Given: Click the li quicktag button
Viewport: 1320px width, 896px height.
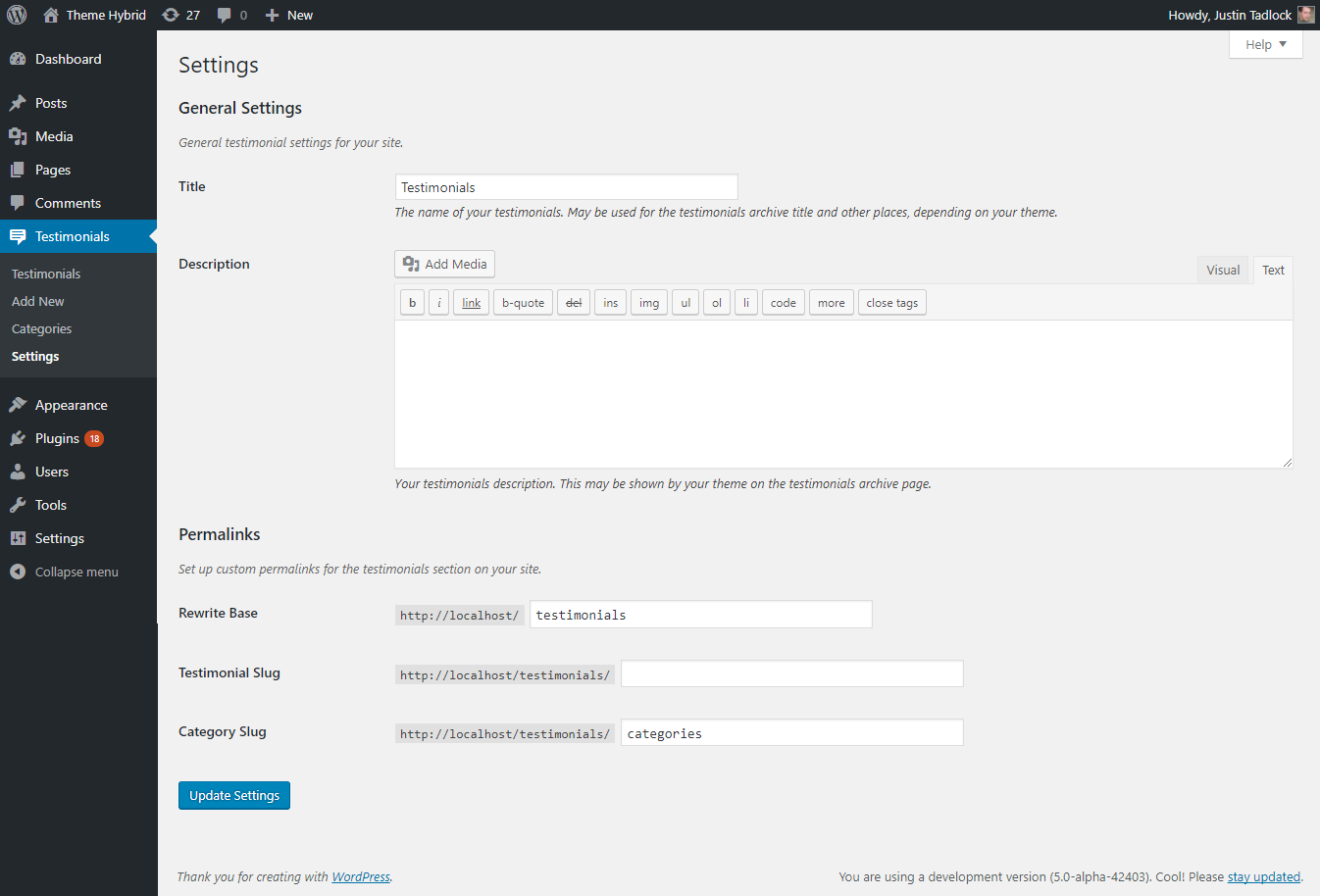Looking at the screenshot, I should pos(746,303).
